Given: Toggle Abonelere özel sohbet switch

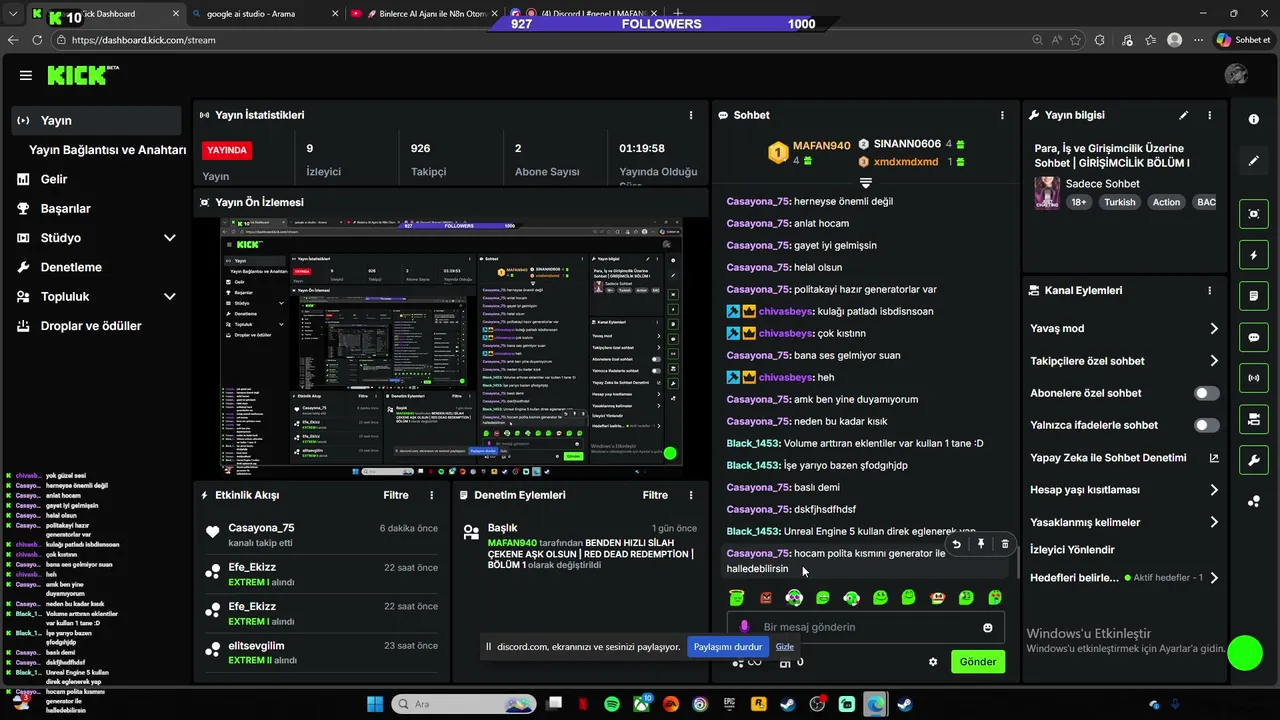Looking at the screenshot, I should (x=1207, y=393).
